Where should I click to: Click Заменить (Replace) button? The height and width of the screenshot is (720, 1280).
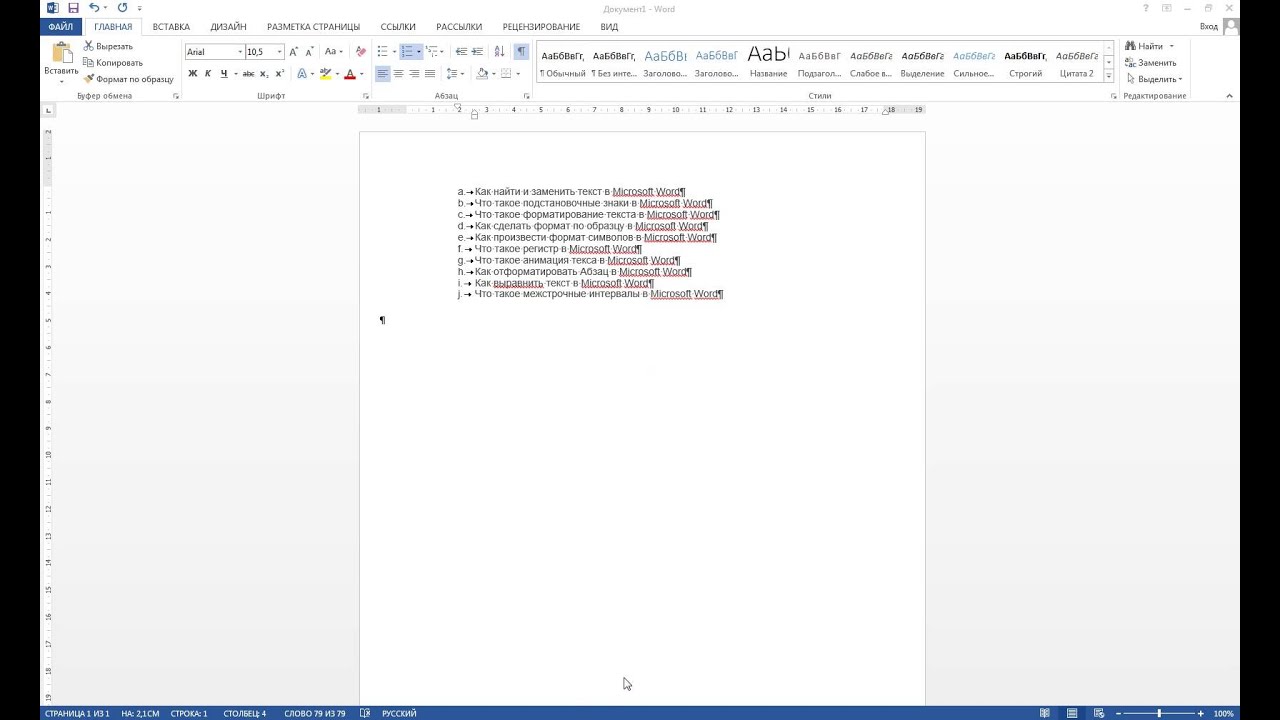click(x=1151, y=62)
